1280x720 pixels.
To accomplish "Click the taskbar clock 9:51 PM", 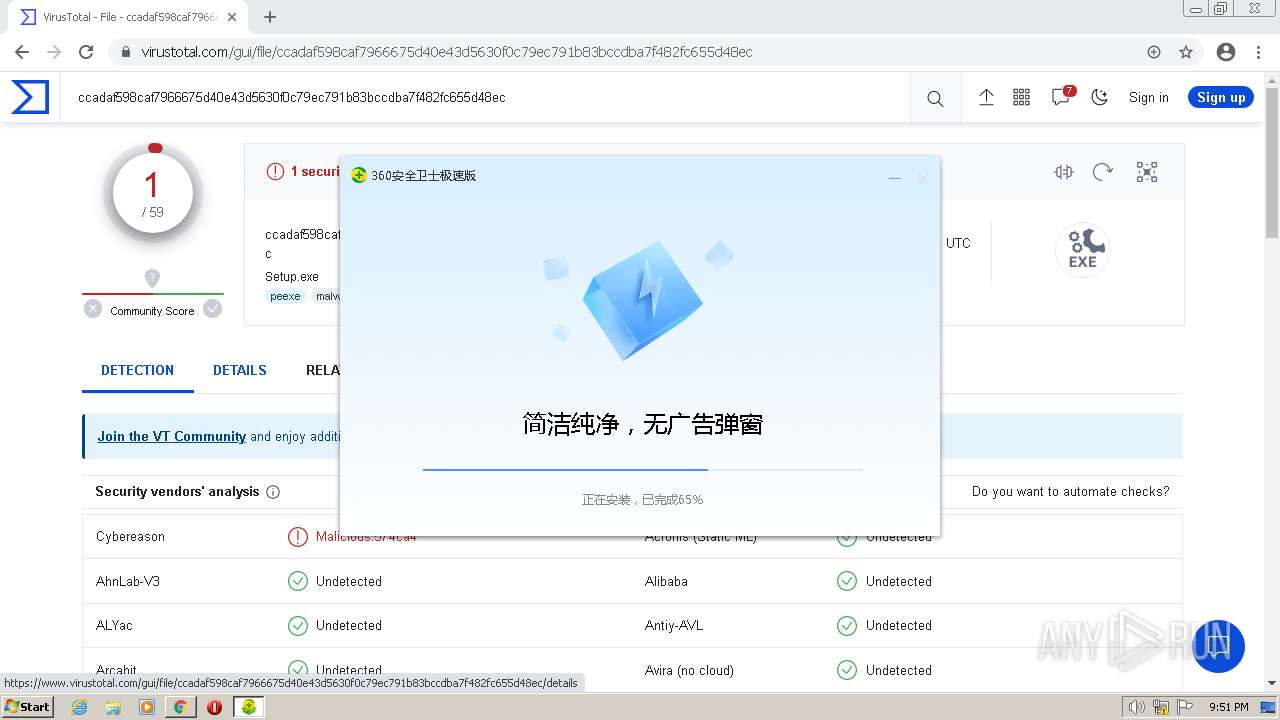I will (1229, 707).
